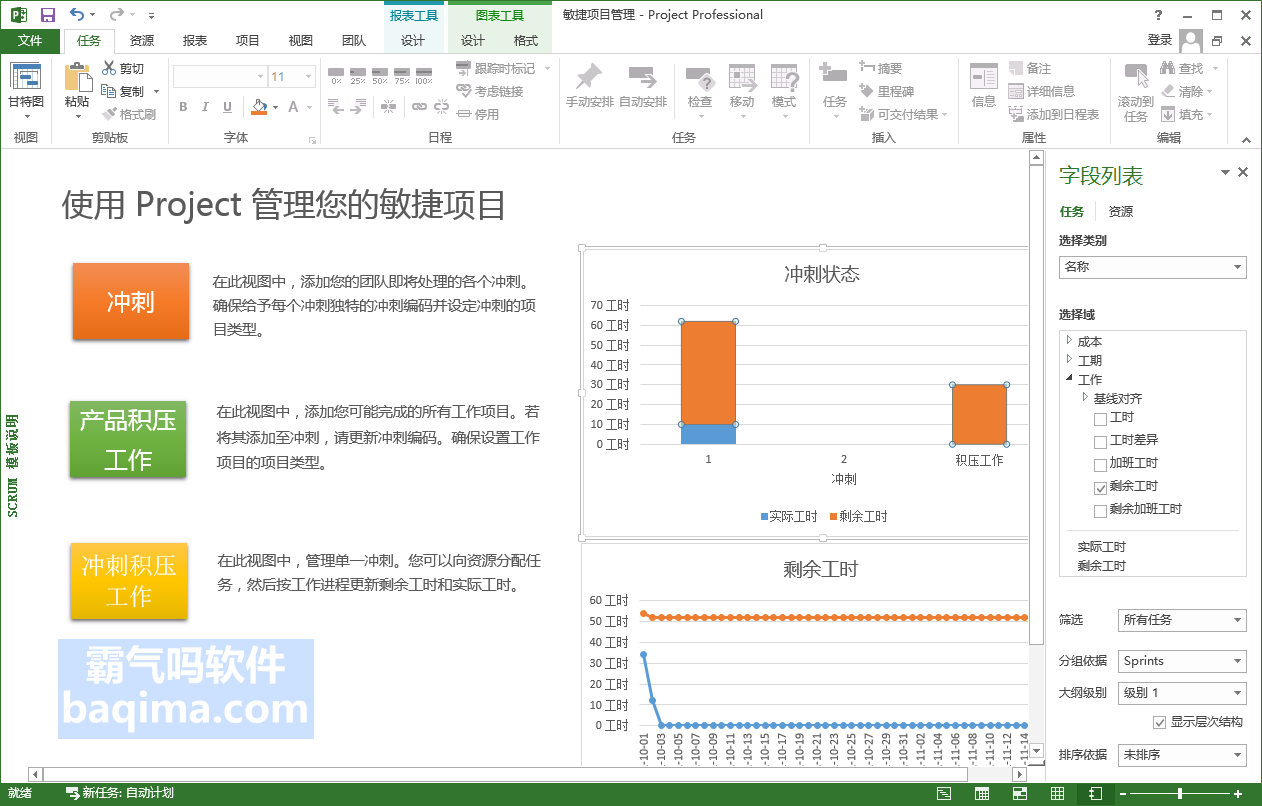Open the 文件 menu tab
Viewport: 1262px width, 806px height.
tap(30, 41)
